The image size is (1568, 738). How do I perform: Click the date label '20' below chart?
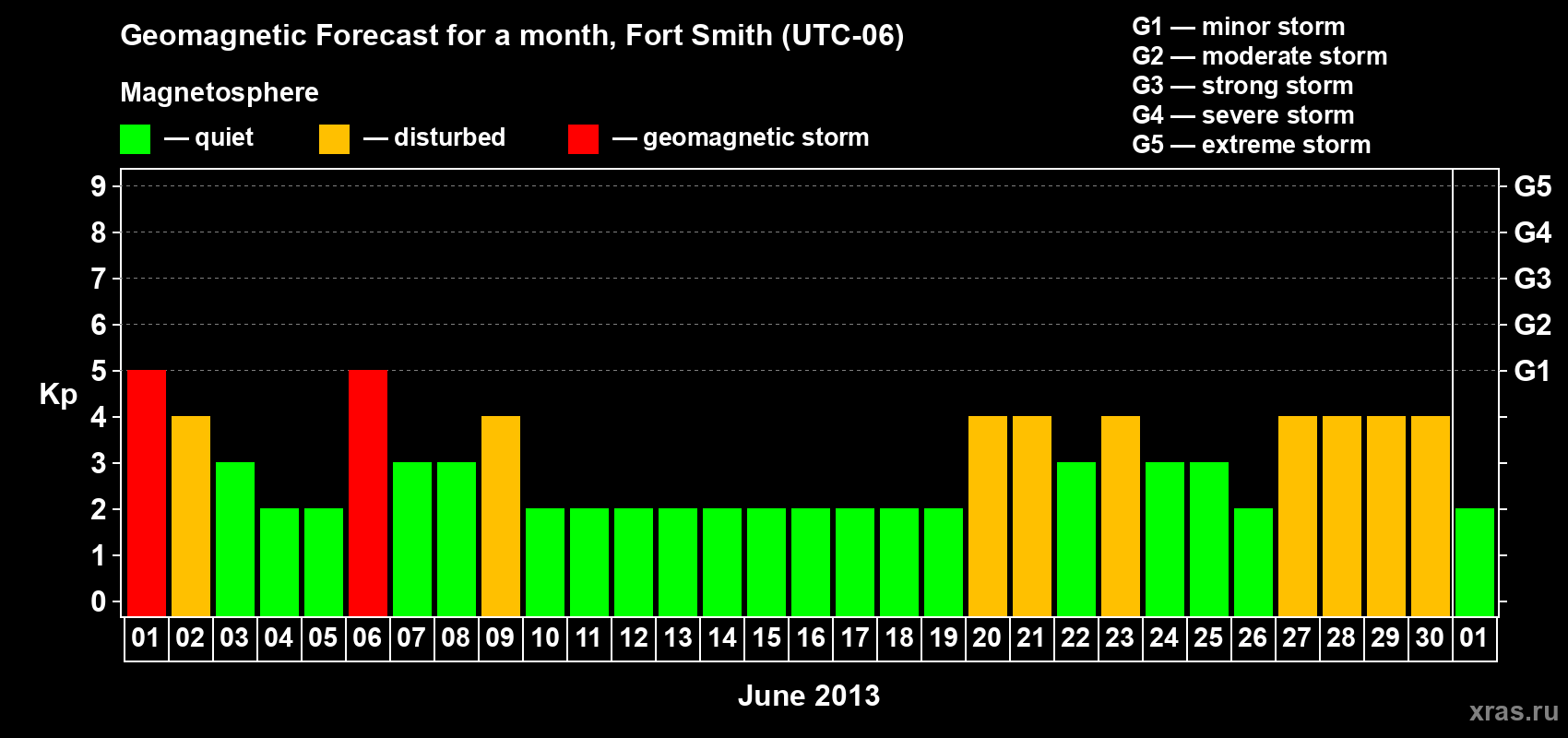tap(987, 638)
